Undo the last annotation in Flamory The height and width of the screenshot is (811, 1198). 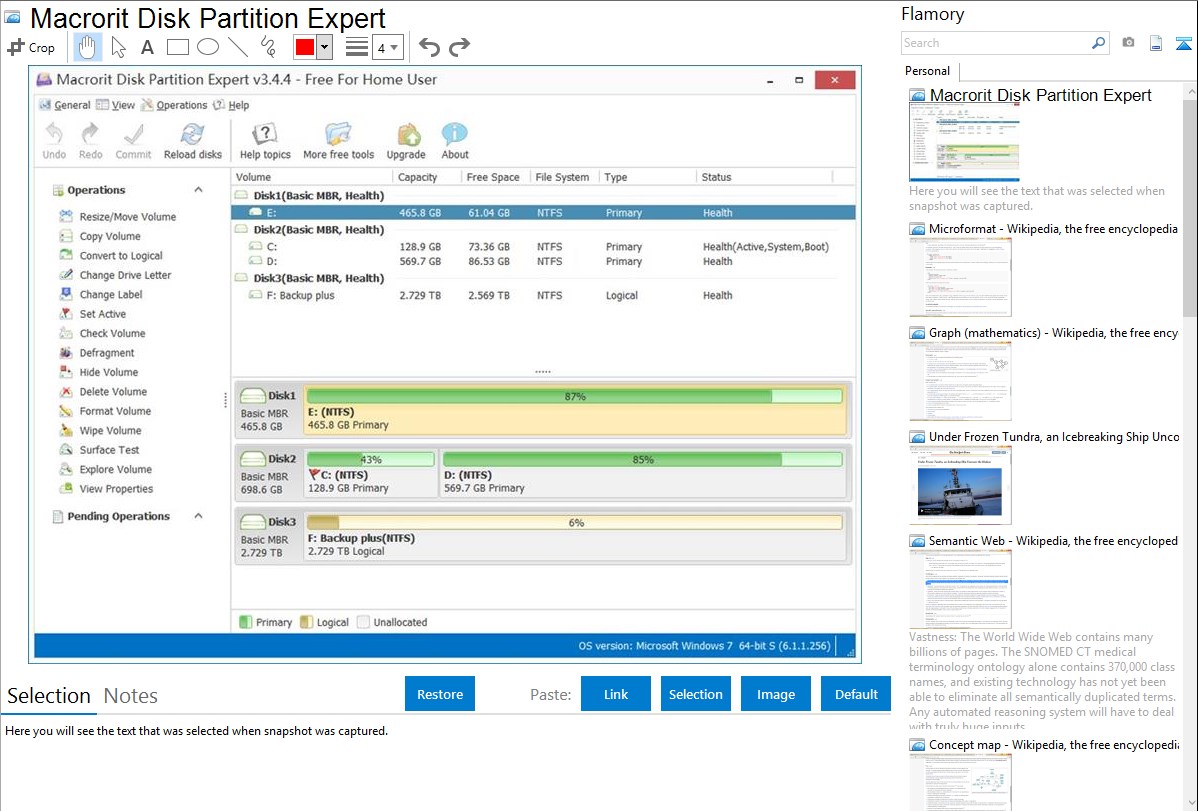tap(429, 47)
